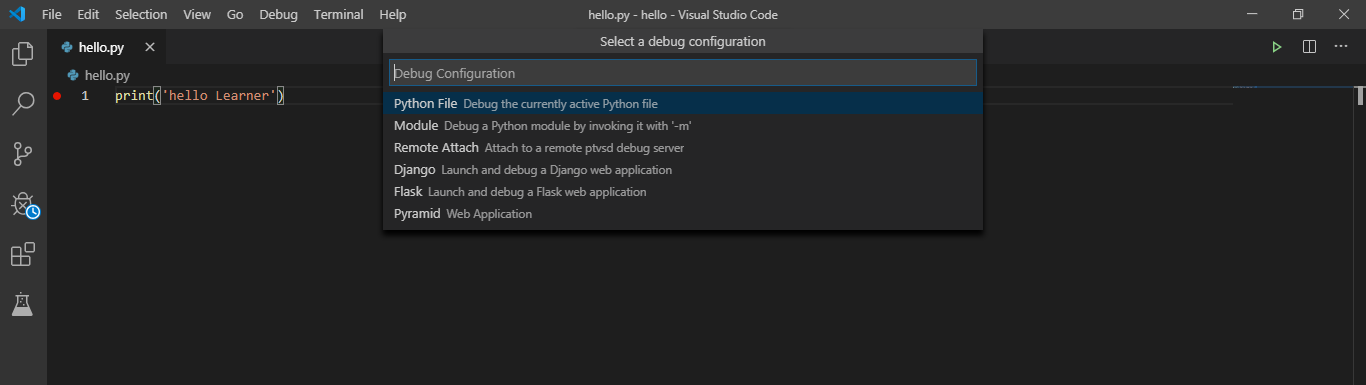Toggle the breakpoint on line 1
The height and width of the screenshot is (385, 1366).
click(57, 96)
